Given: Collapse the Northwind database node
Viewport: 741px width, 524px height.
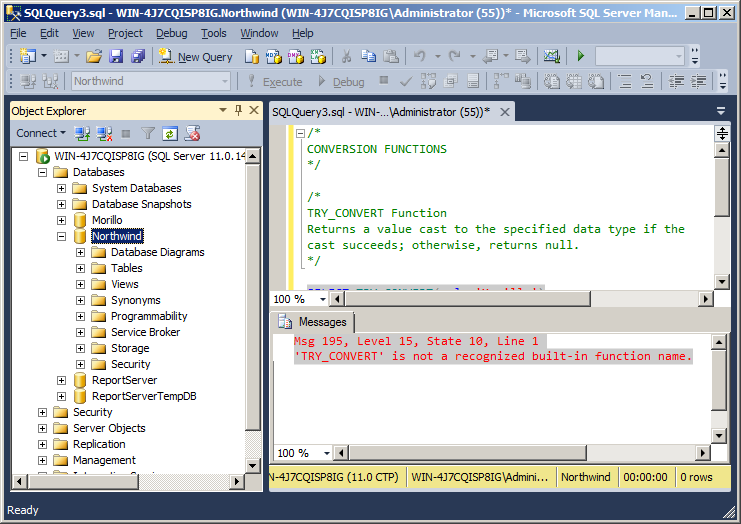Looking at the screenshot, I should [x=61, y=236].
